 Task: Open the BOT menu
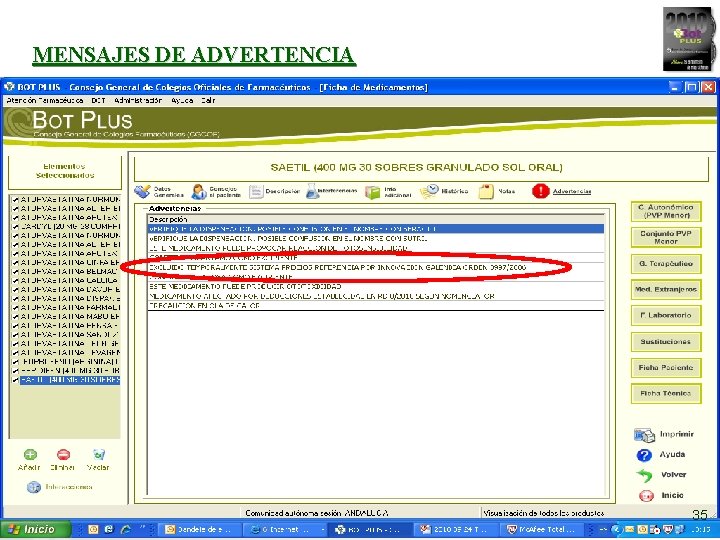pyautogui.click(x=98, y=100)
